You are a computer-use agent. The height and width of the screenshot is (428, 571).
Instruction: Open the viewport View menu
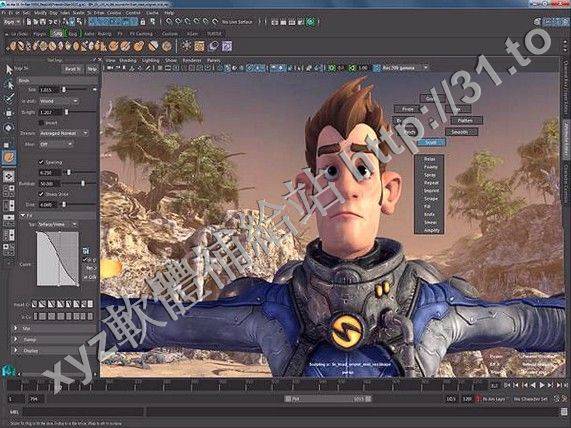[110, 60]
